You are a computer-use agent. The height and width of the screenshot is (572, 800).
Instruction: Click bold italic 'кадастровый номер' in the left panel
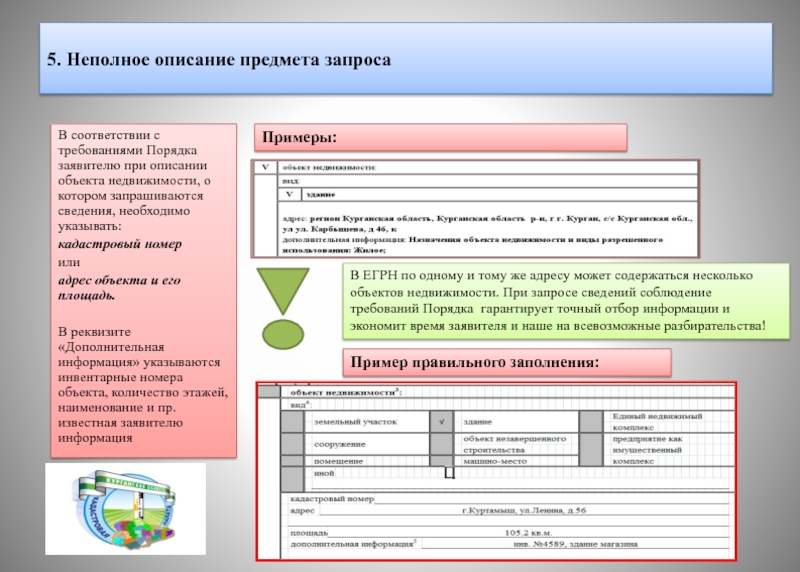tap(120, 244)
